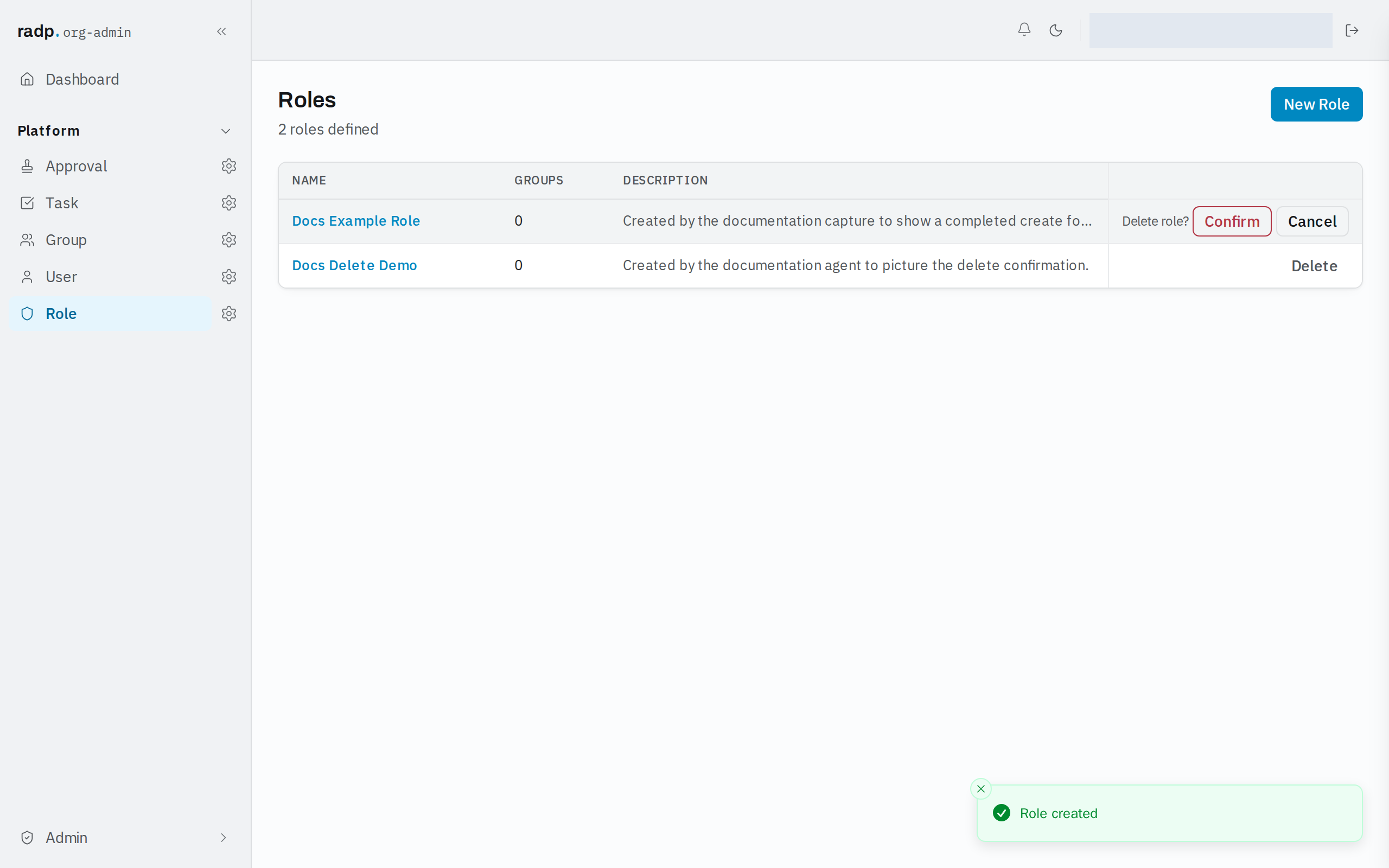Delete the Docs Delete Demo role

pos(1314,266)
